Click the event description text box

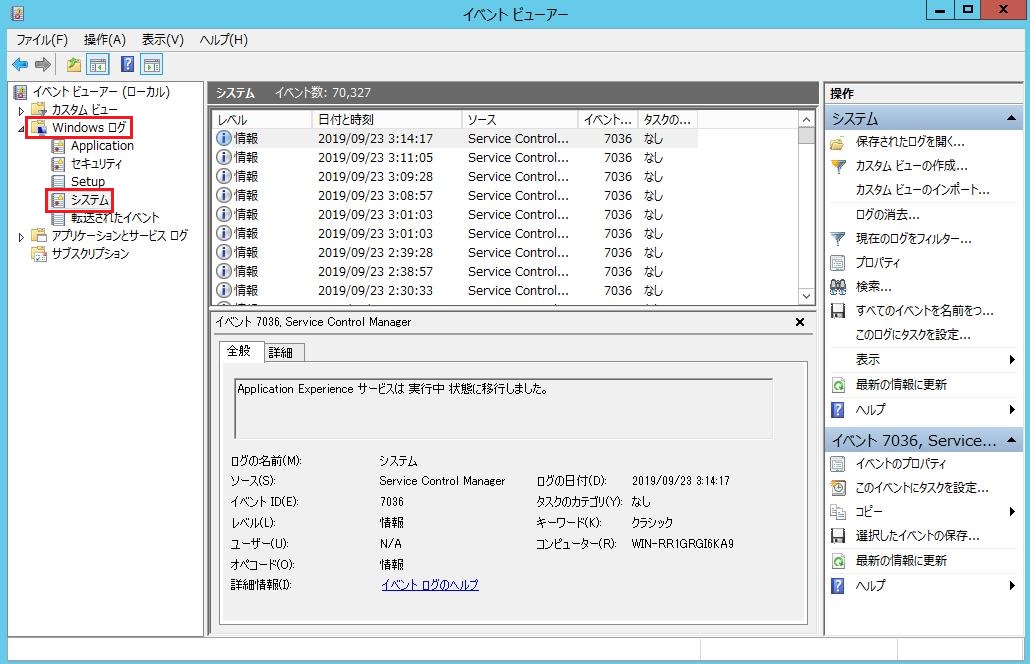click(503, 408)
